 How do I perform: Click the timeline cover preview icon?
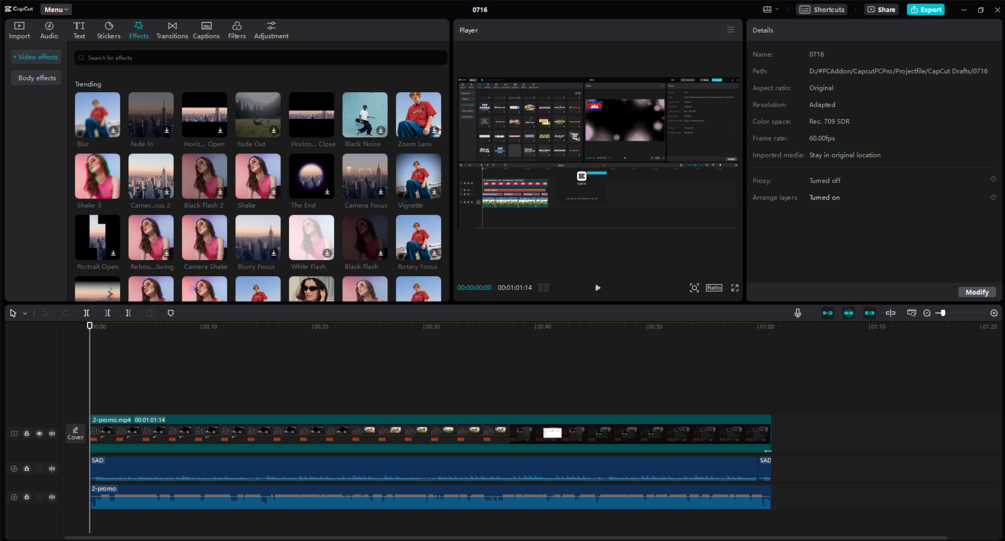coord(911,313)
